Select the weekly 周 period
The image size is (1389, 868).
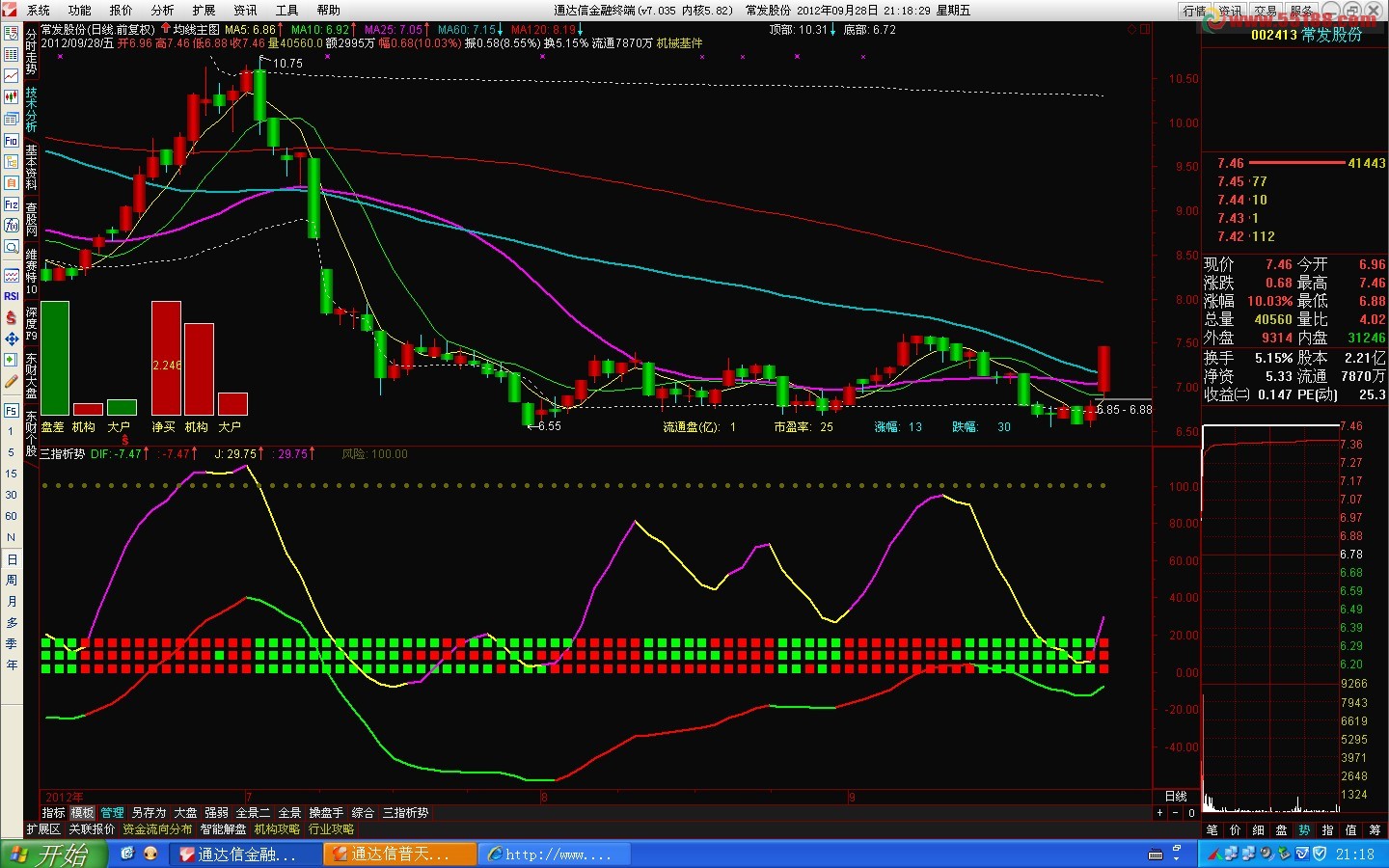tap(12, 581)
